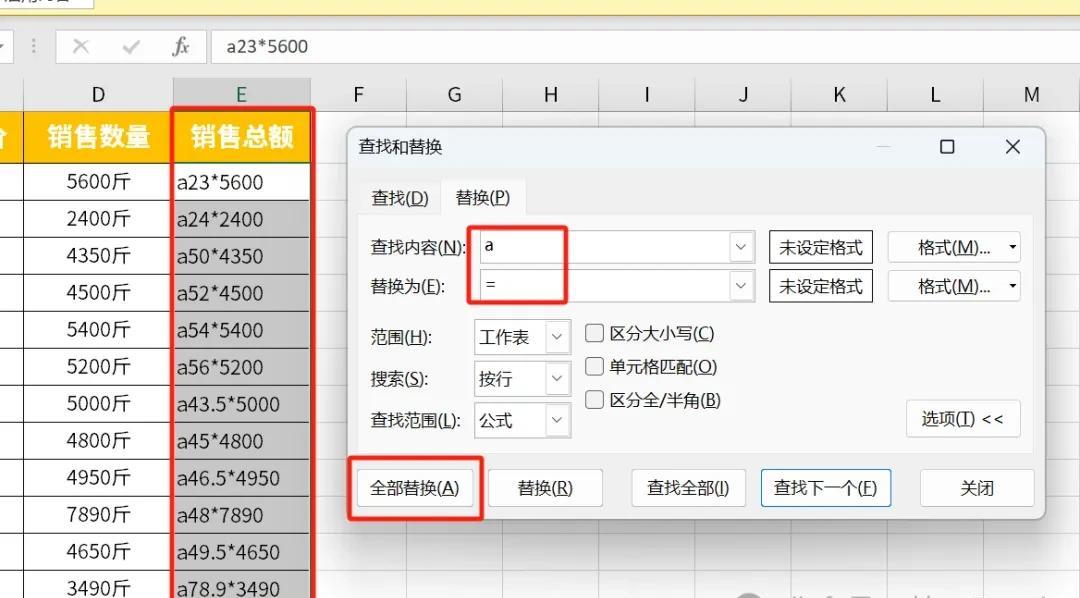The image size is (1080, 598).
Task: Select the 替换(P) tab
Action: (x=483, y=198)
